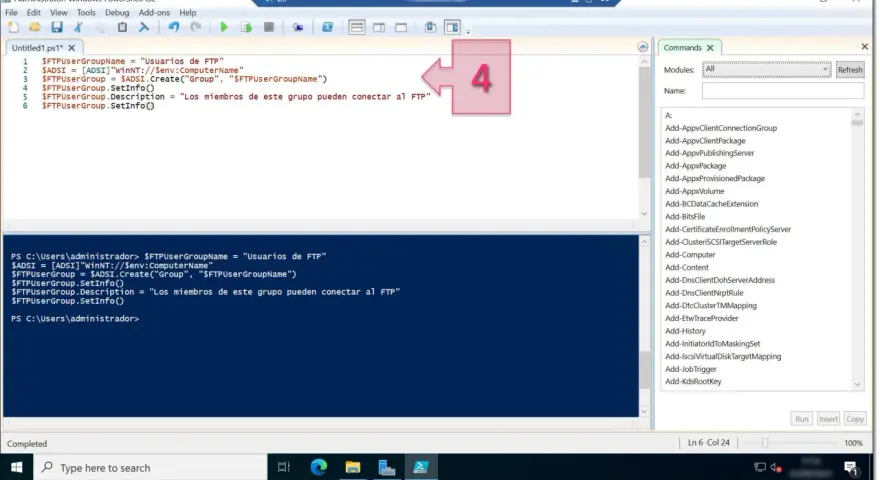Redo the last undone edit
Viewport: 880px width, 480px height.
click(195, 27)
